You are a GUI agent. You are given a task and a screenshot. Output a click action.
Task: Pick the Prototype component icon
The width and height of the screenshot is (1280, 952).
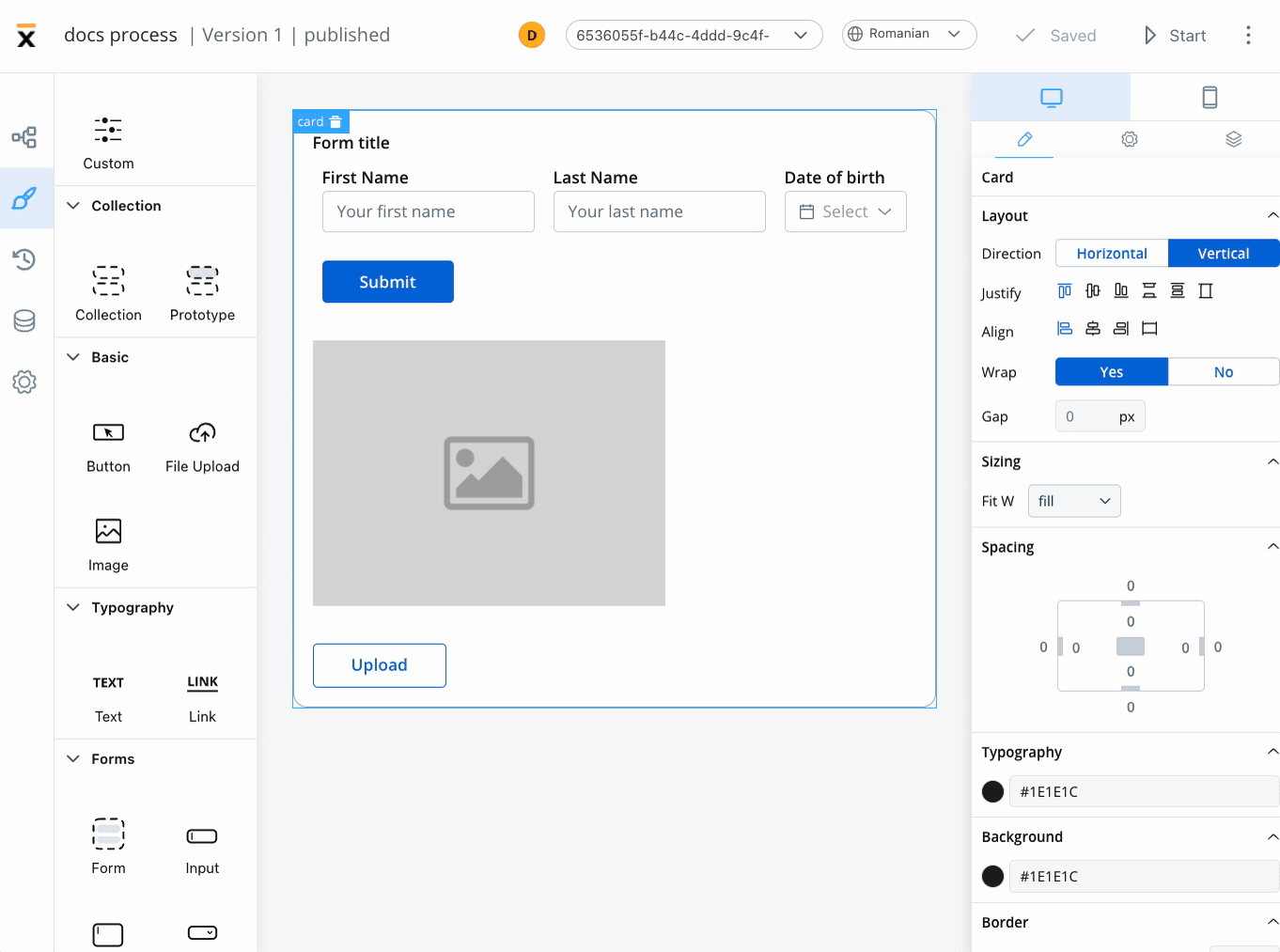tap(202, 281)
